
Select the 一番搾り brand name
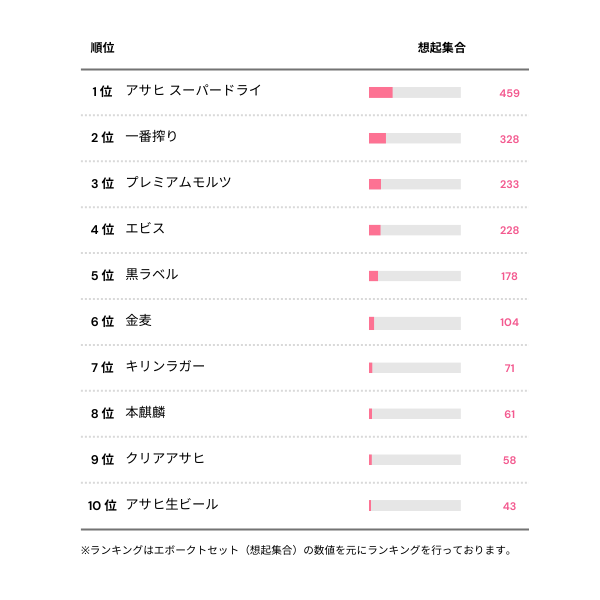[152, 137]
